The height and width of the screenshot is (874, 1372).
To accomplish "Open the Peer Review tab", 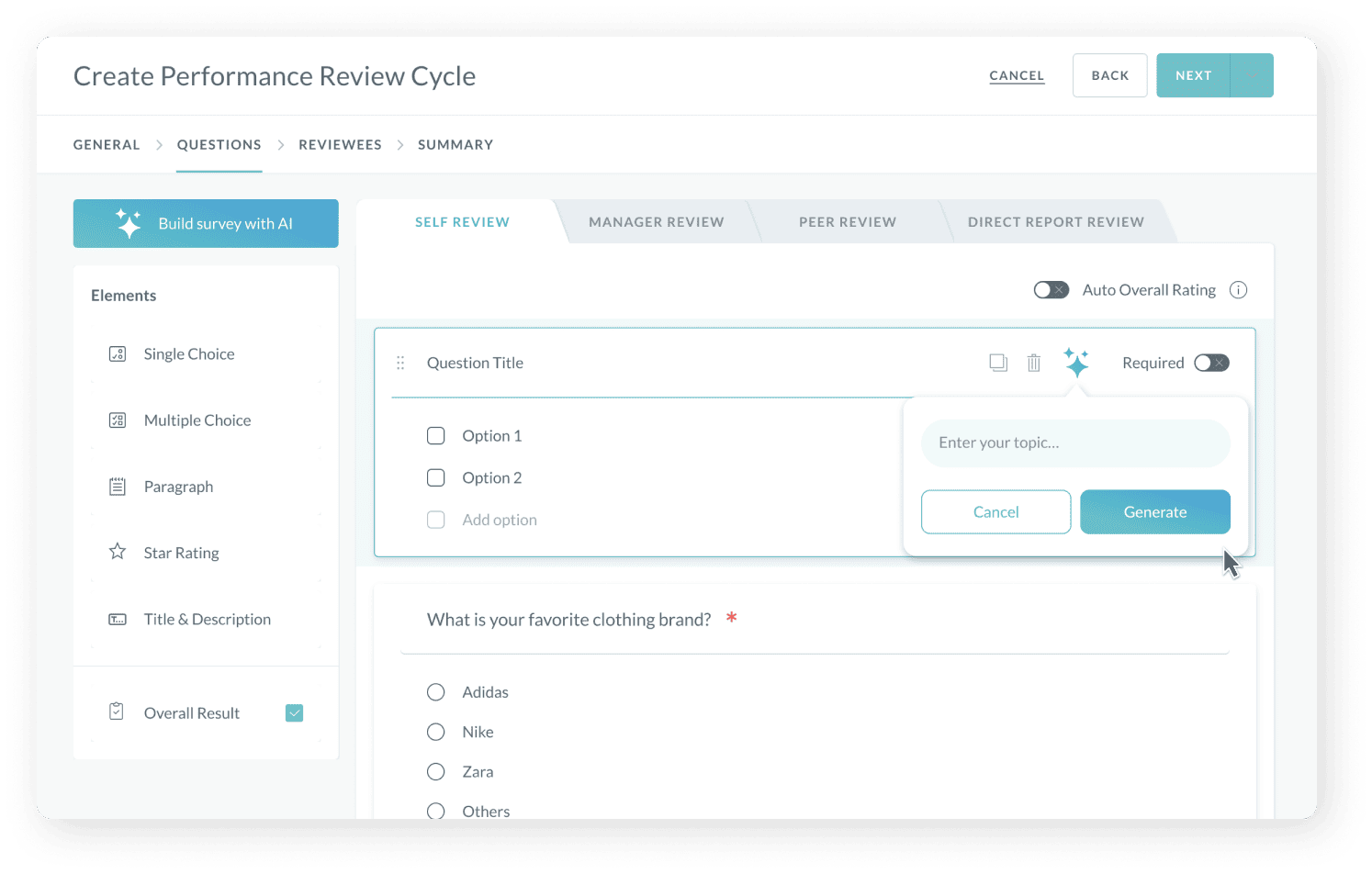I will (847, 222).
